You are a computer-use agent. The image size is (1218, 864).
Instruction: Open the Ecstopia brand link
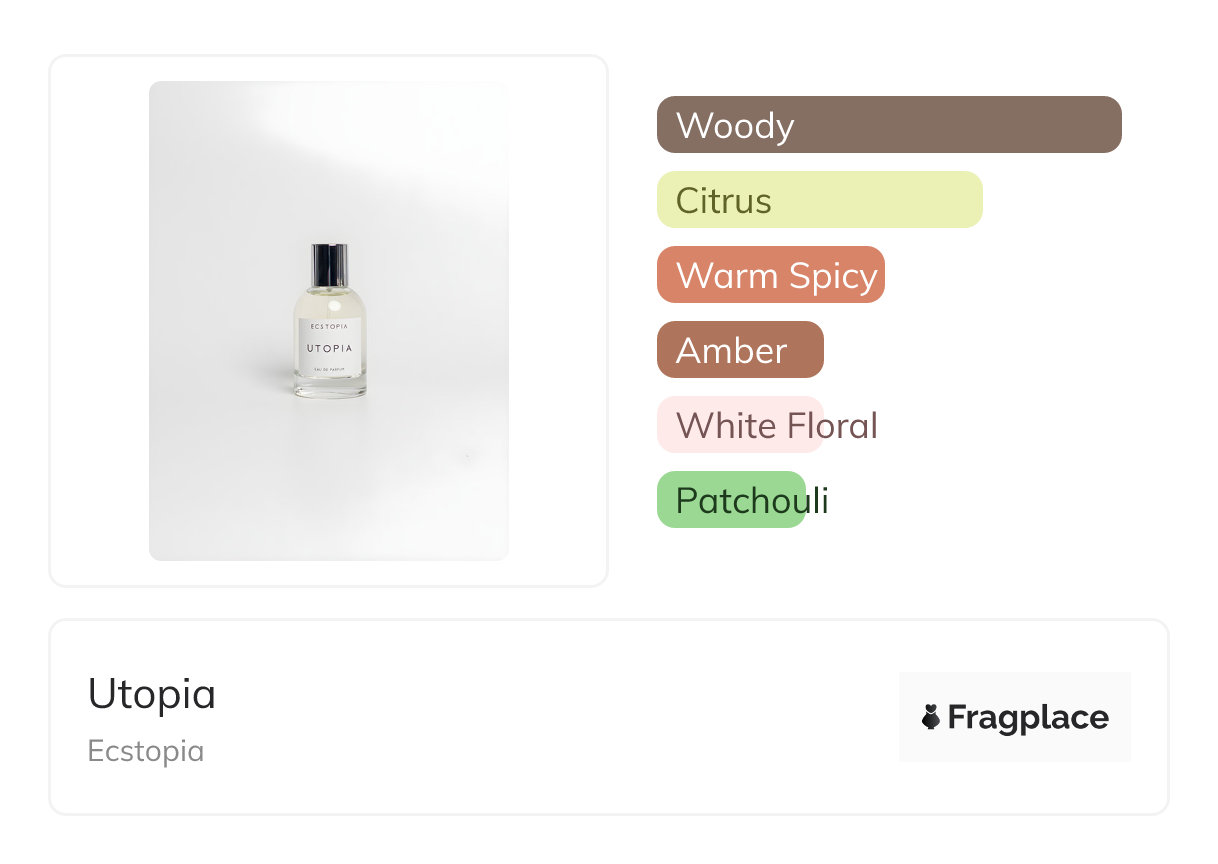pos(146,751)
